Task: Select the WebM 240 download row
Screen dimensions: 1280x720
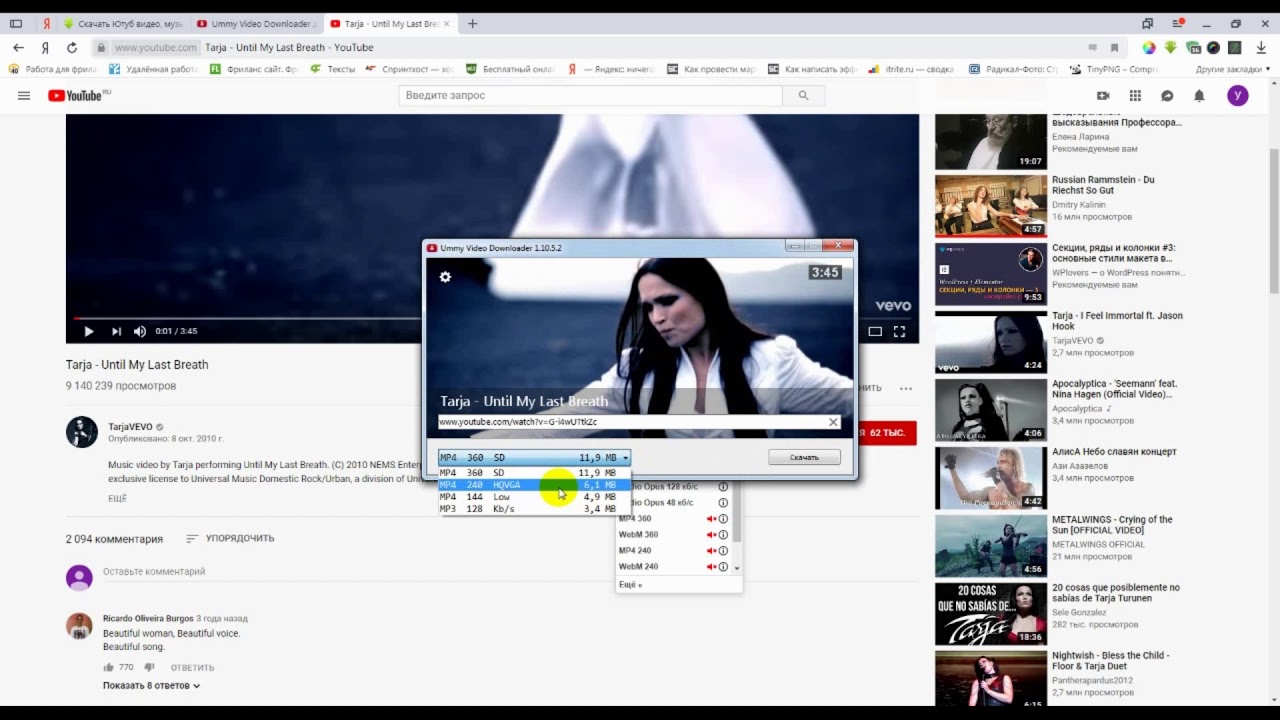Action: tap(673, 567)
